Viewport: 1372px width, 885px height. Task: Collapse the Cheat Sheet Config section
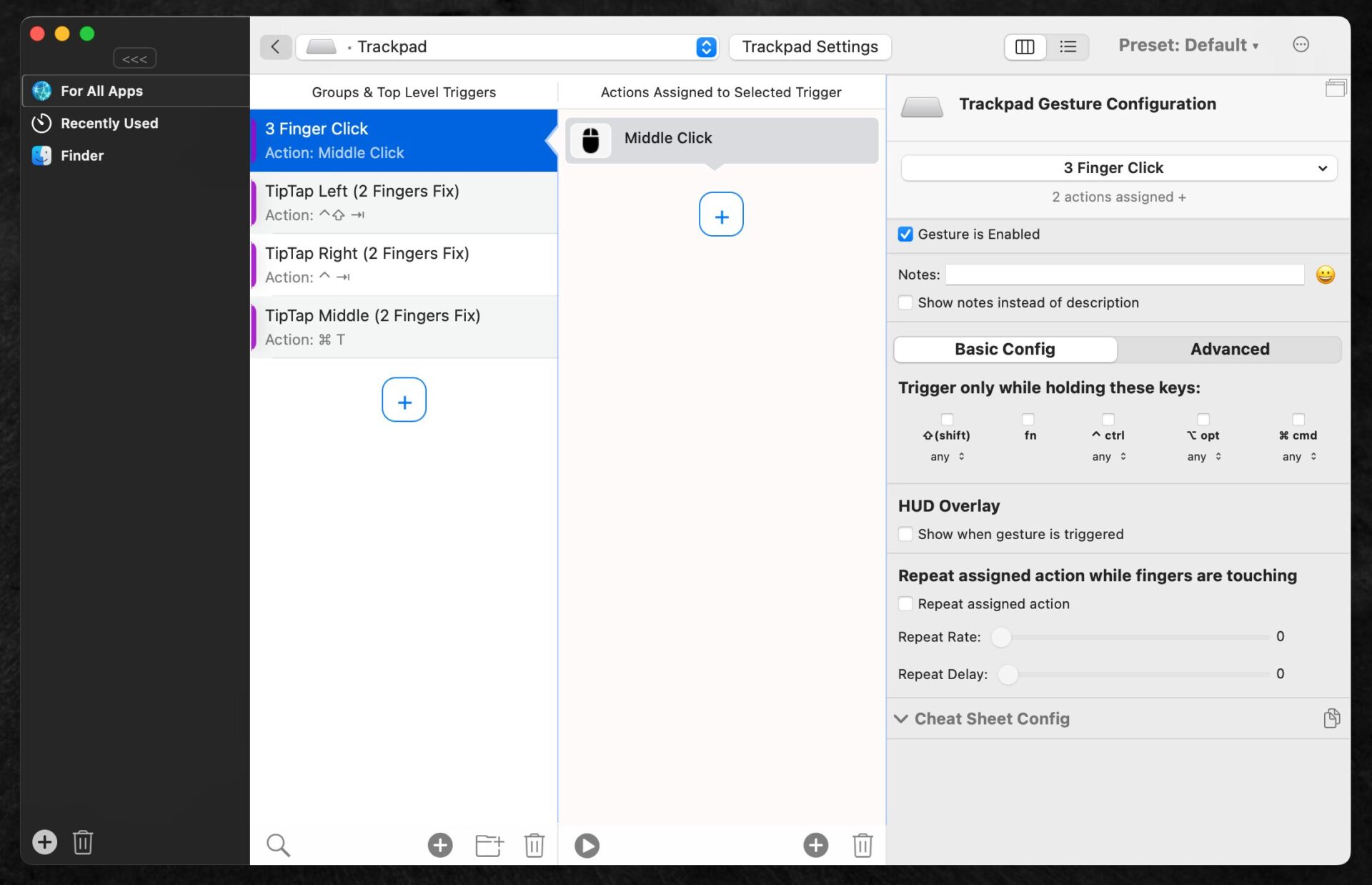click(x=901, y=718)
